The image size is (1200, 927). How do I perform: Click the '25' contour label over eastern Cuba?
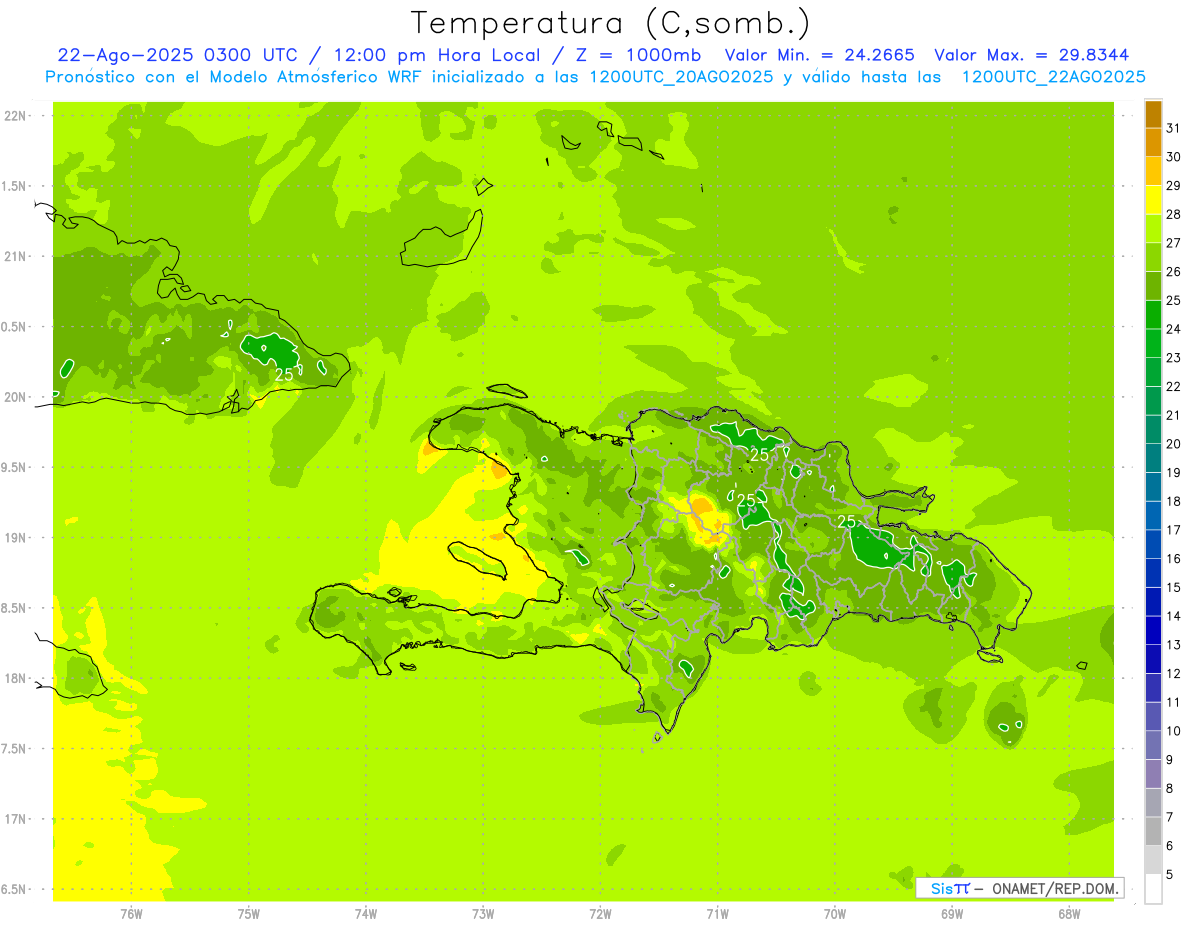tap(284, 374)
